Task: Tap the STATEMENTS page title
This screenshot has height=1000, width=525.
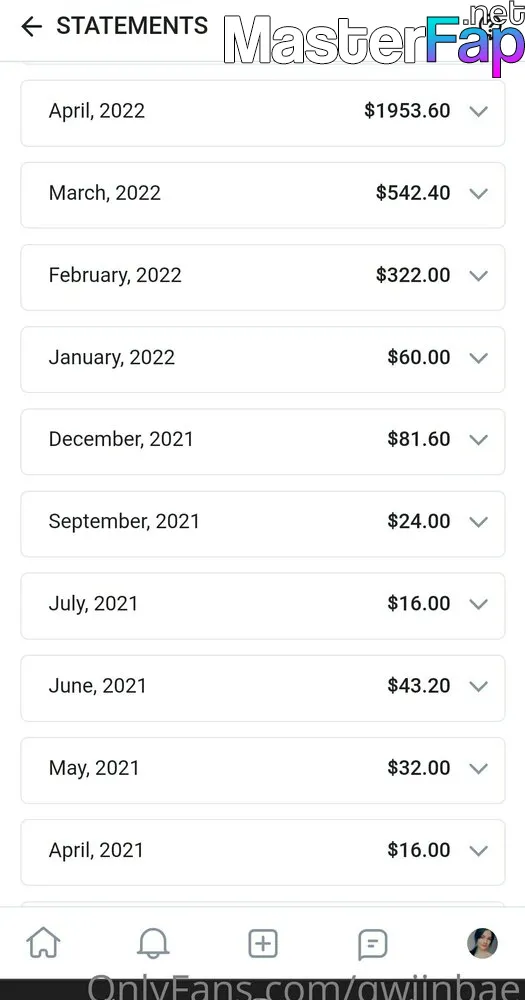Action: (132, 26)
